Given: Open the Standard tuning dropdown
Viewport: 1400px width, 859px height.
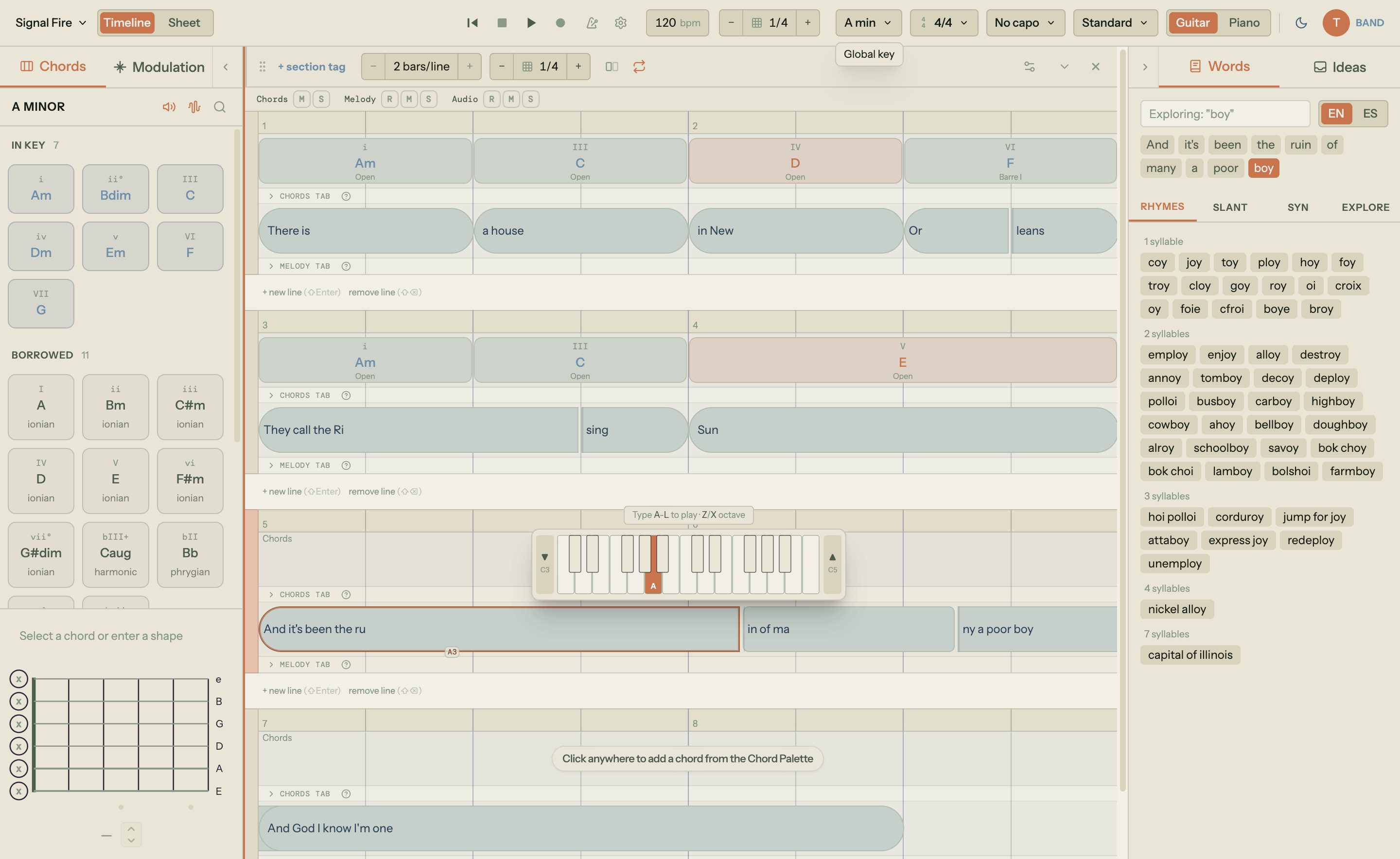Looking at the screenshot, I should 1115,23.
